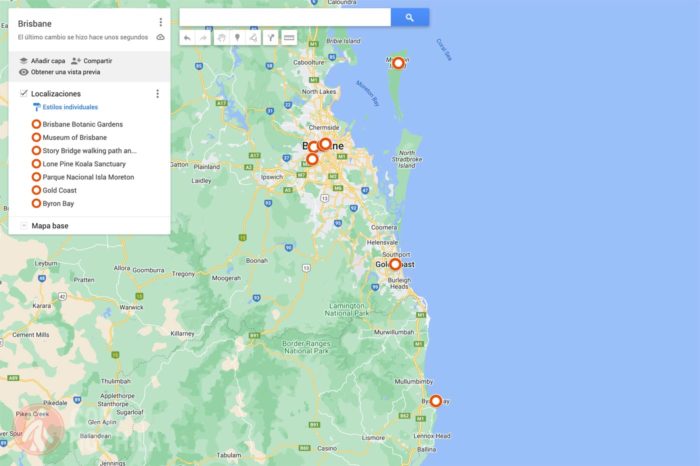Click the Lismore map label
The width and height of the screenshot is (700, 466).
tap(373, 437)
